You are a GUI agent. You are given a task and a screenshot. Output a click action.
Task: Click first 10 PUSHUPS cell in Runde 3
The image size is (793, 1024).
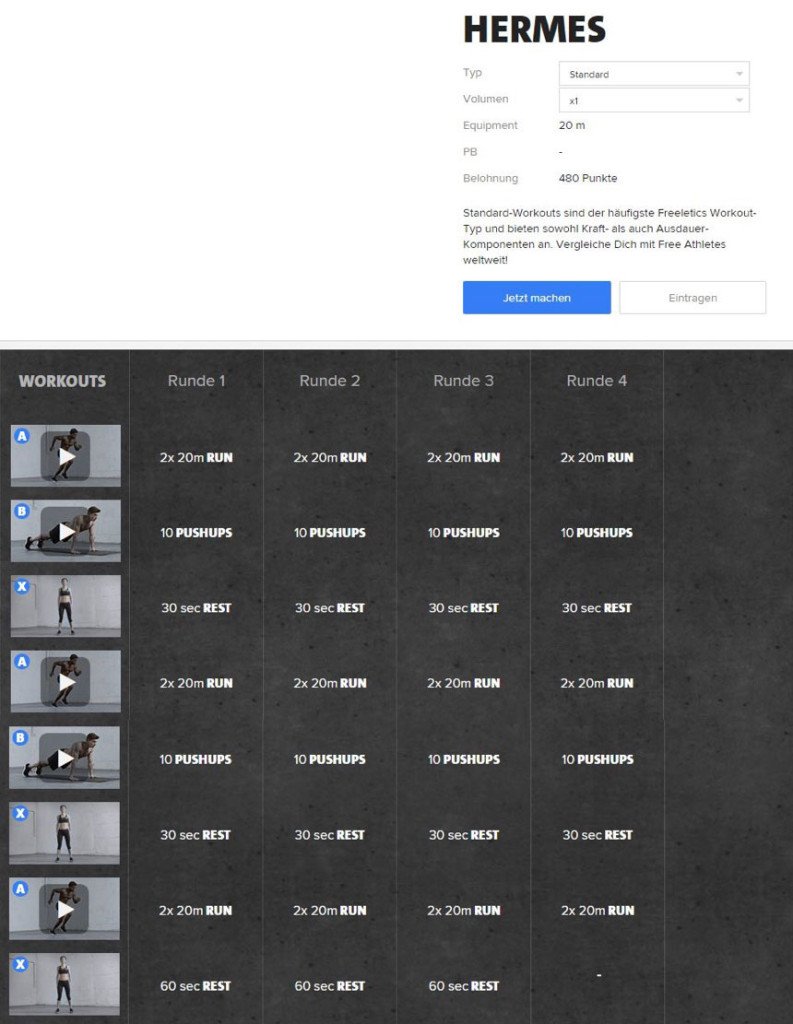(x=463, y=533)
